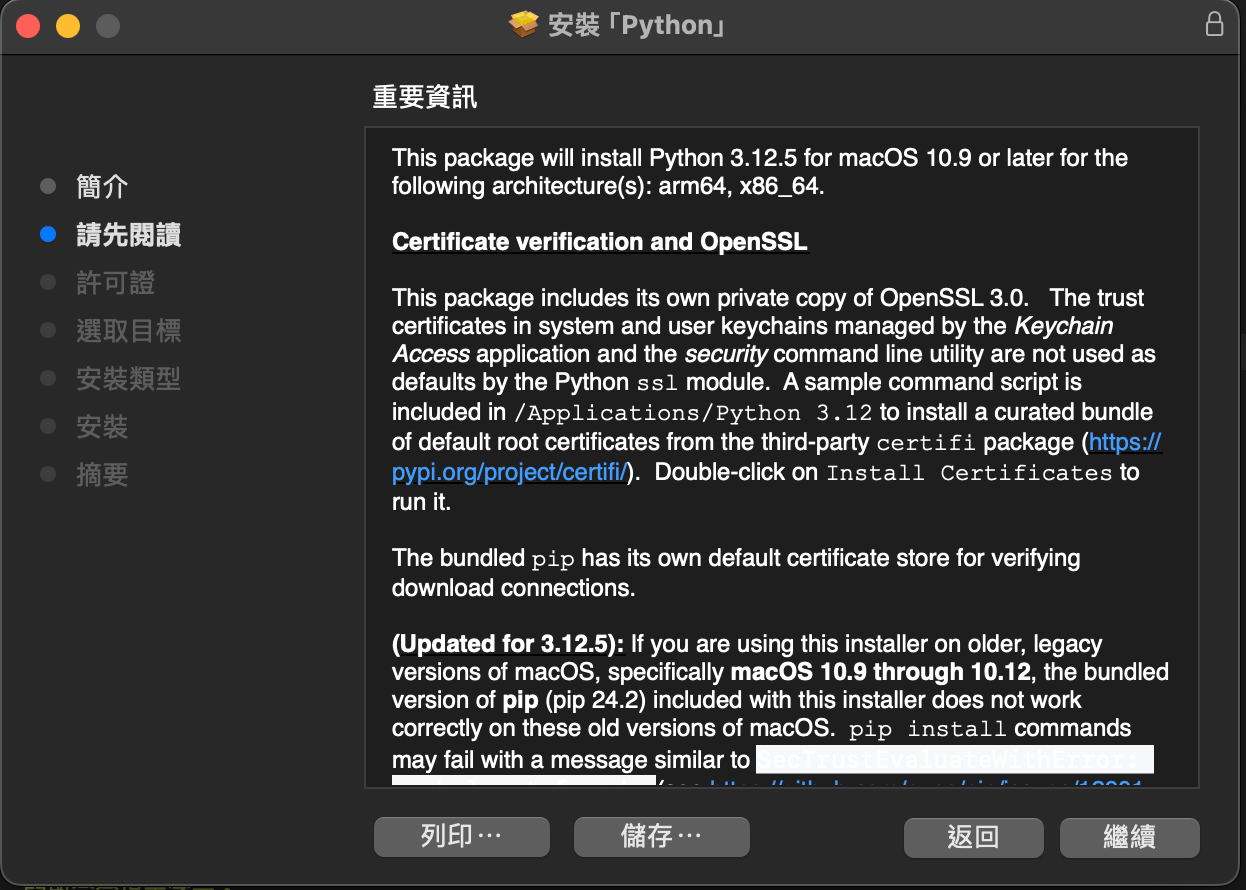Click the gray bullet beside 簡介
The width and height of the screenshot is (1246, 890).
coord(48,187)
